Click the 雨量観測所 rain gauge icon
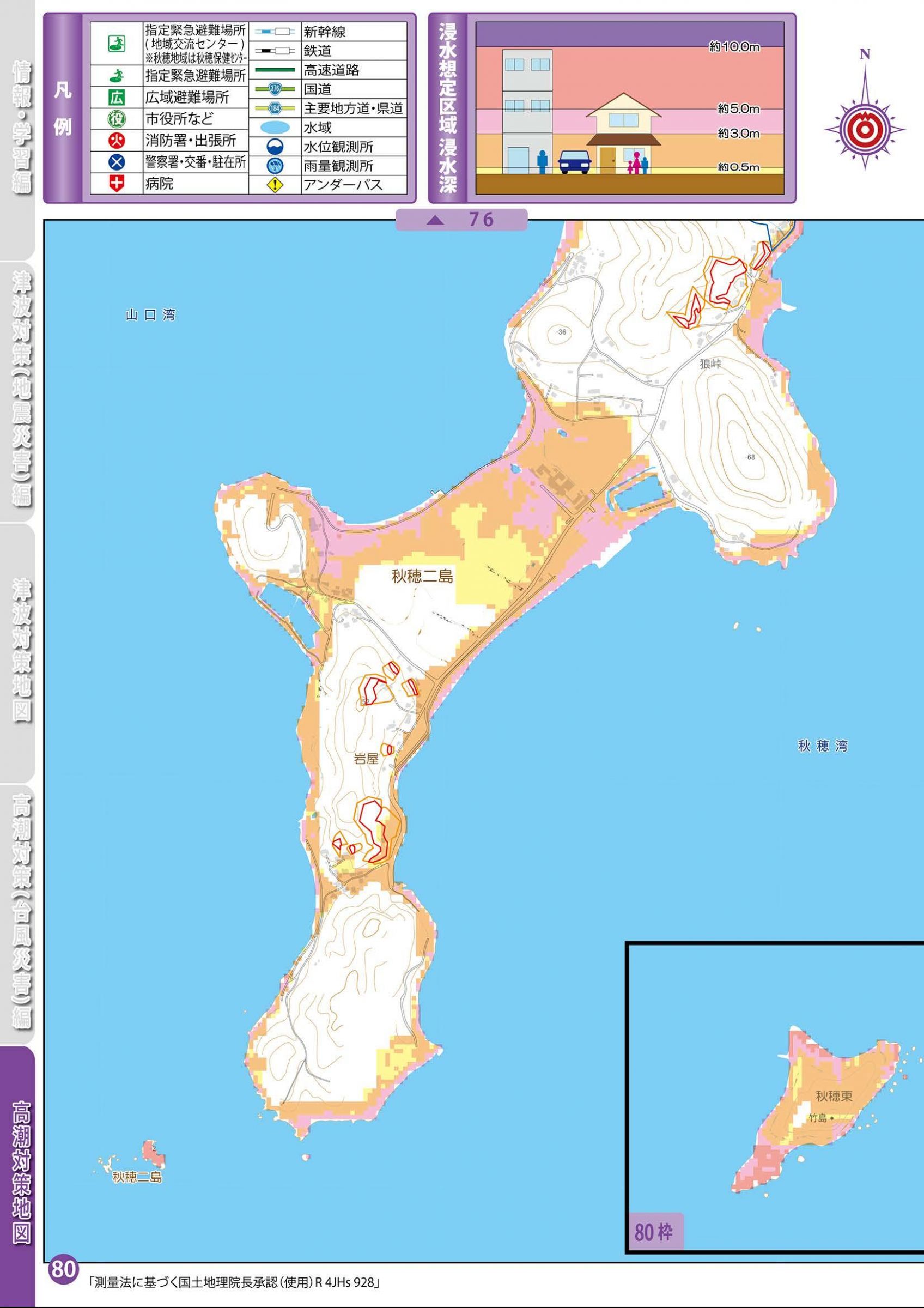 (275, 166)
